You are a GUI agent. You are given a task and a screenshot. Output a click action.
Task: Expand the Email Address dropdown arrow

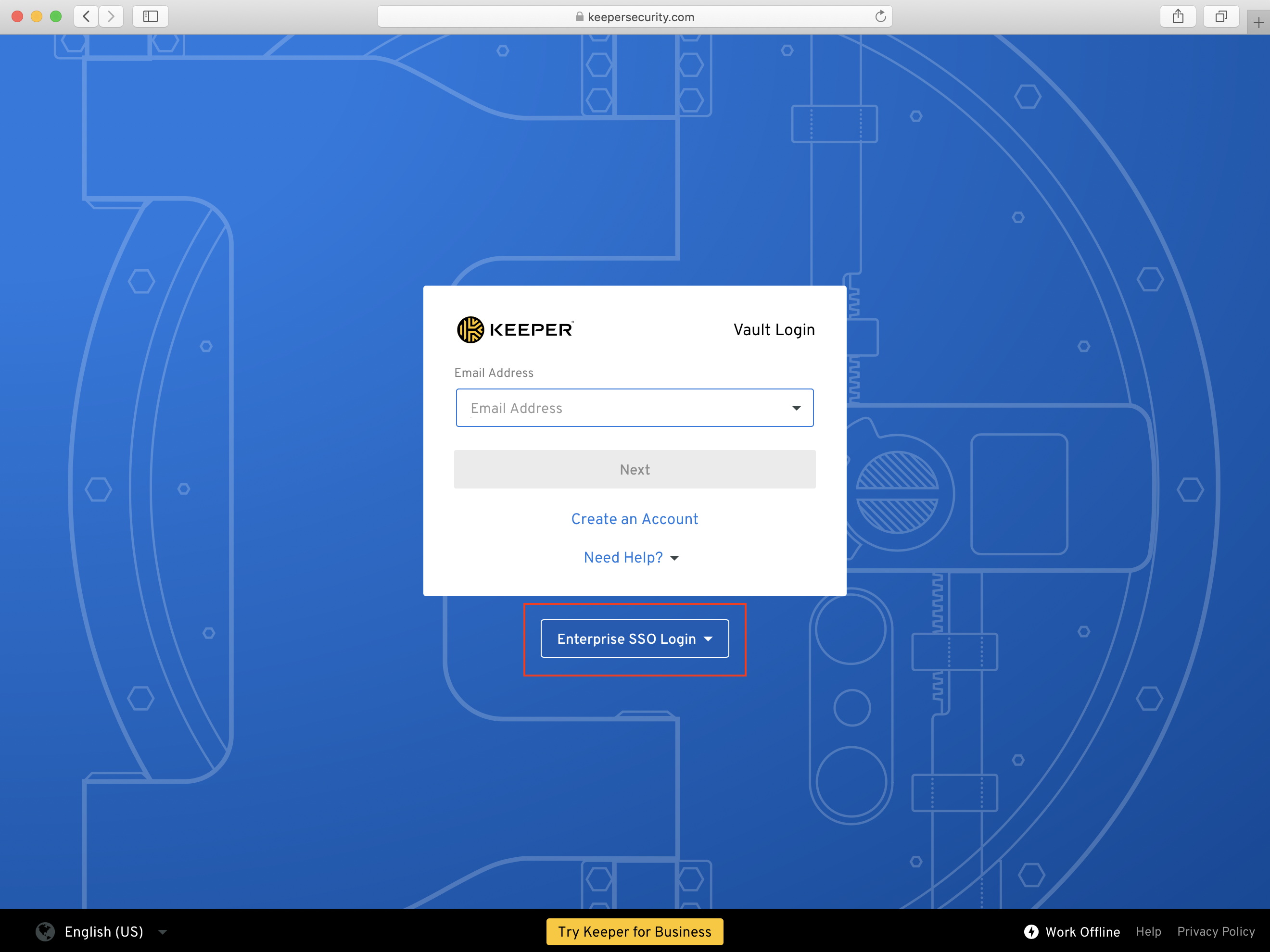click(796, 408)
